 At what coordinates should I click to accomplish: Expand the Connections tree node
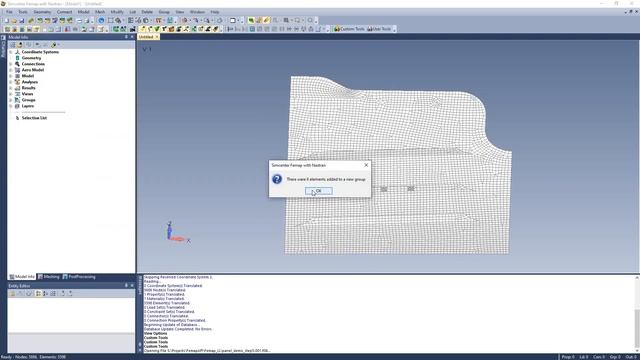[x=11, y=64]
